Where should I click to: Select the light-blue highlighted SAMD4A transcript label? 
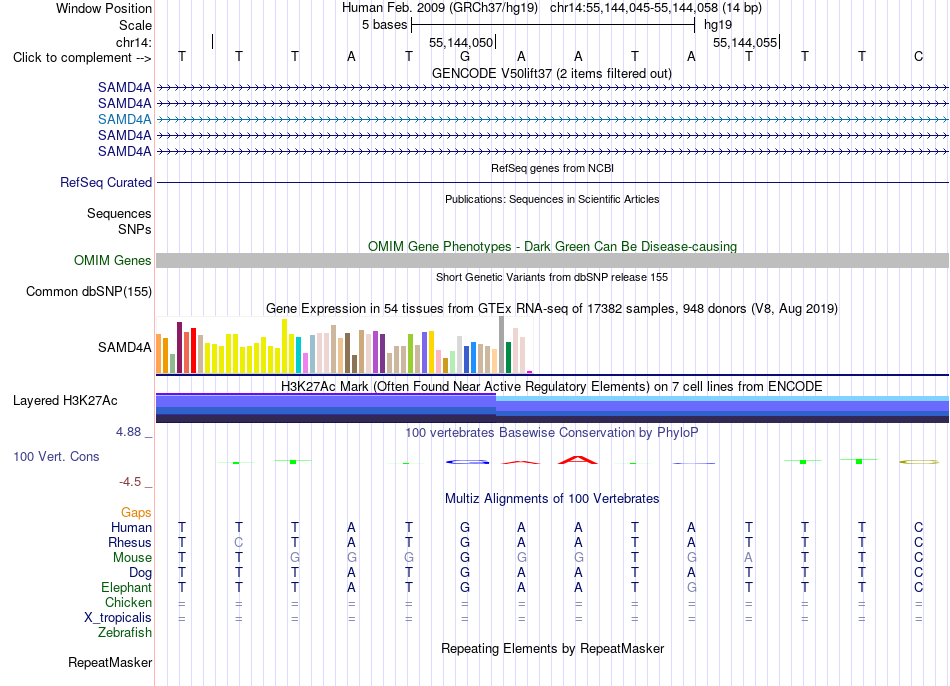coord(124,119)
